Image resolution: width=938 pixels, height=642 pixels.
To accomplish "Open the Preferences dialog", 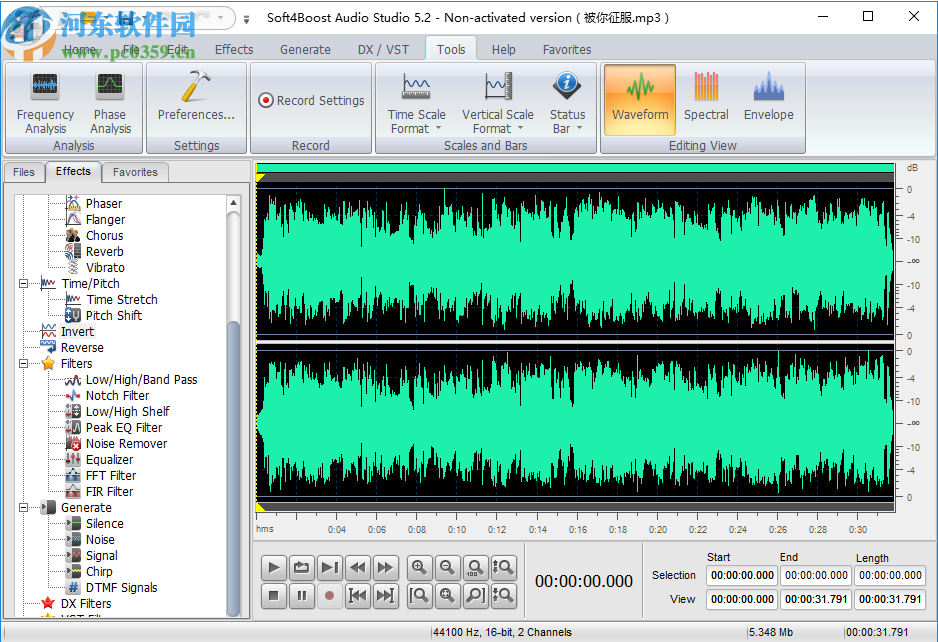I will point(196,100).
